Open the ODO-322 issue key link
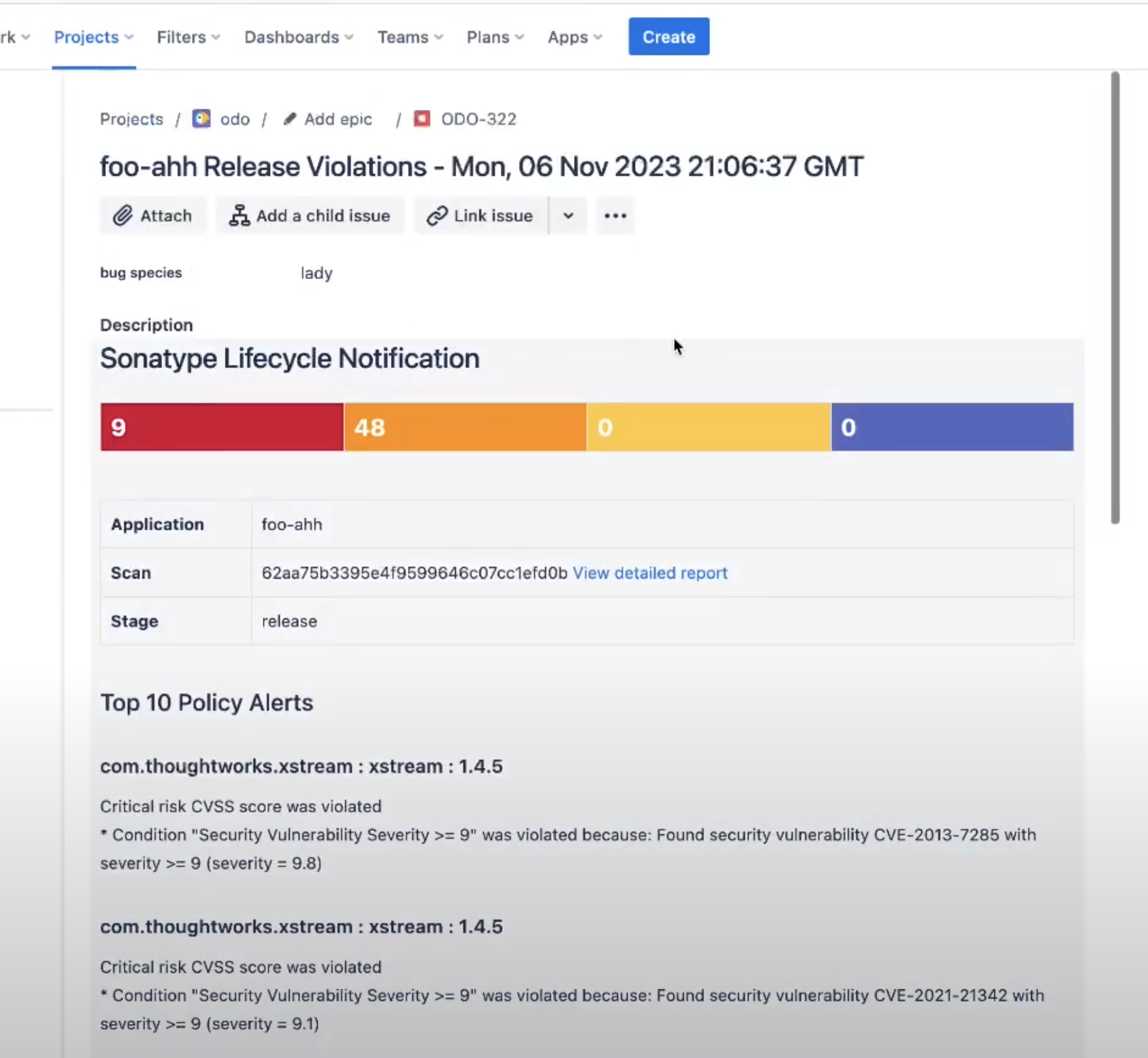This screenshot has width=1148, height=1058. [479, 119]
